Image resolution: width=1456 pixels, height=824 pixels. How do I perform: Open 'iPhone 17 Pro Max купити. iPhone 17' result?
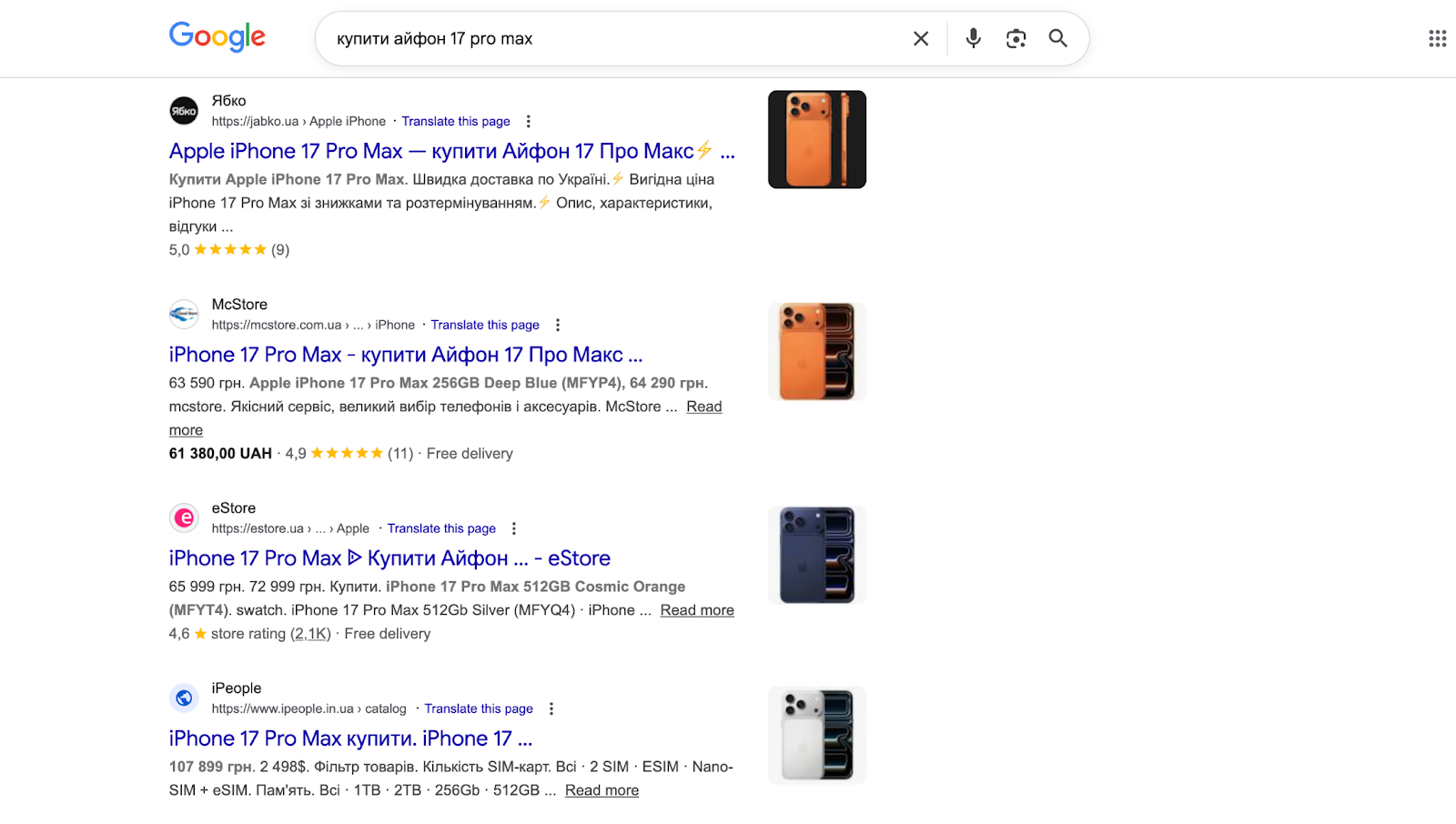click(350, 739)
